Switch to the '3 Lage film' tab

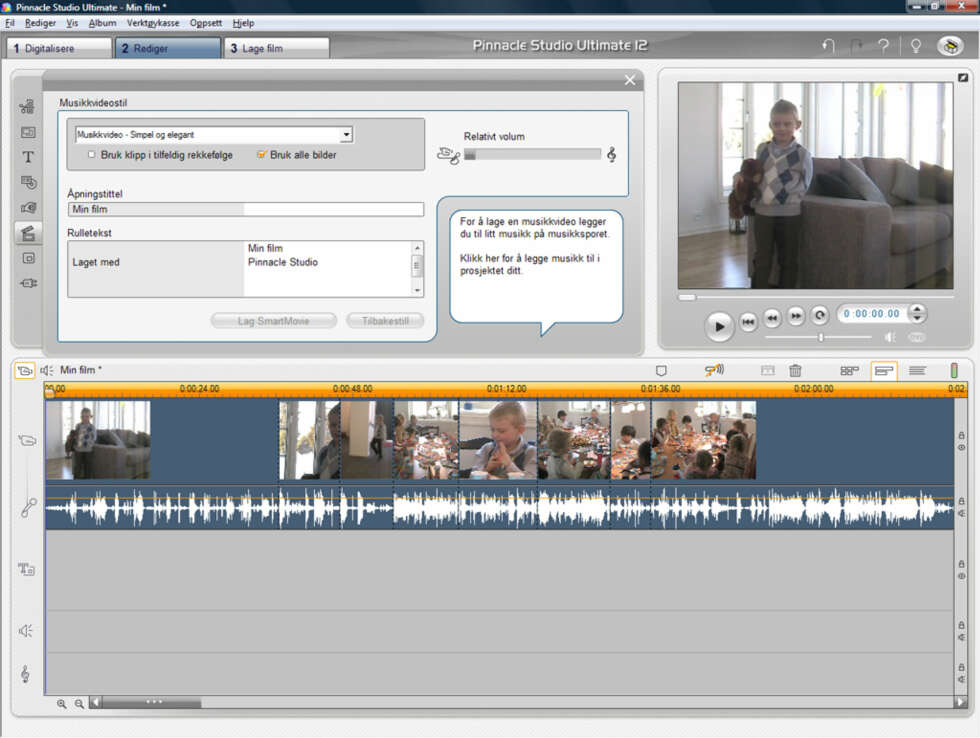pos(276,48)
